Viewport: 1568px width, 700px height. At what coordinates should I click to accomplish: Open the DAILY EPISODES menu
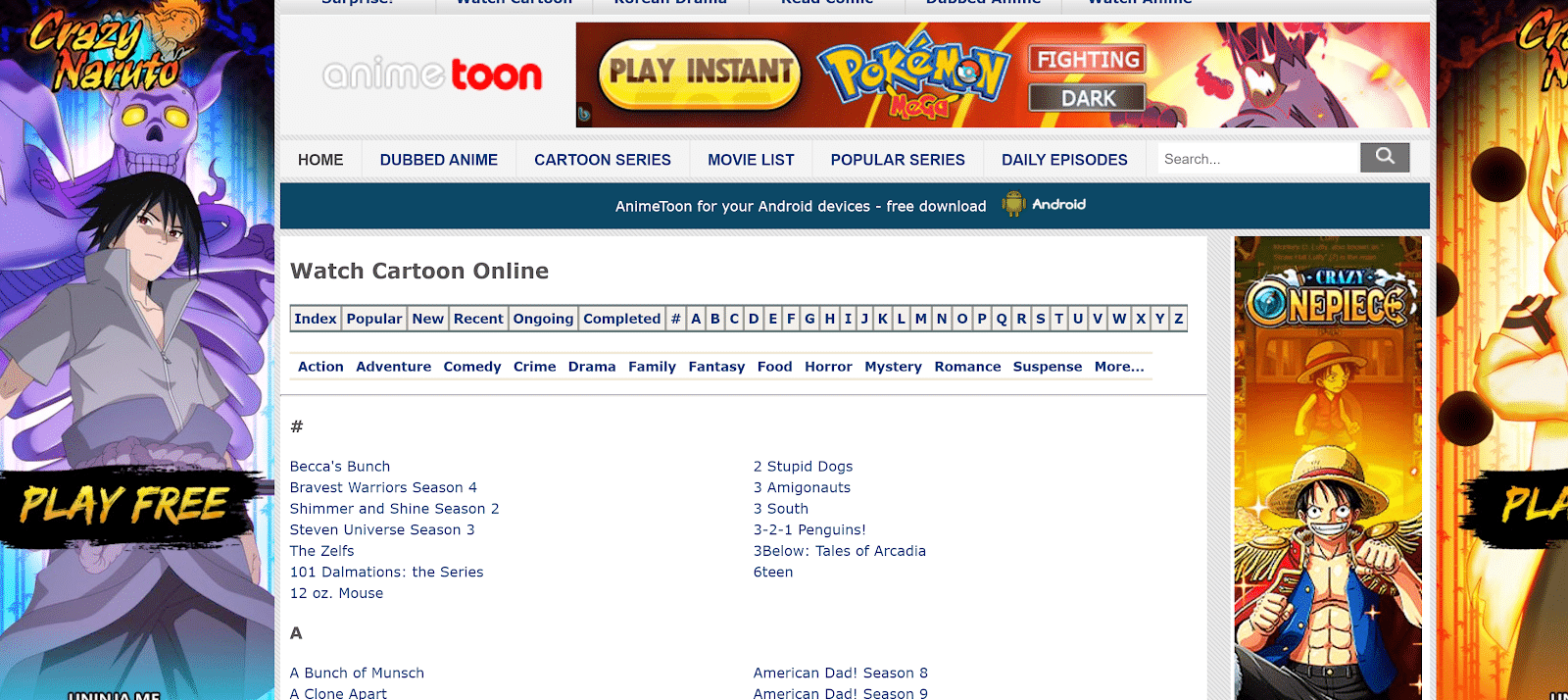(1064, 160)
